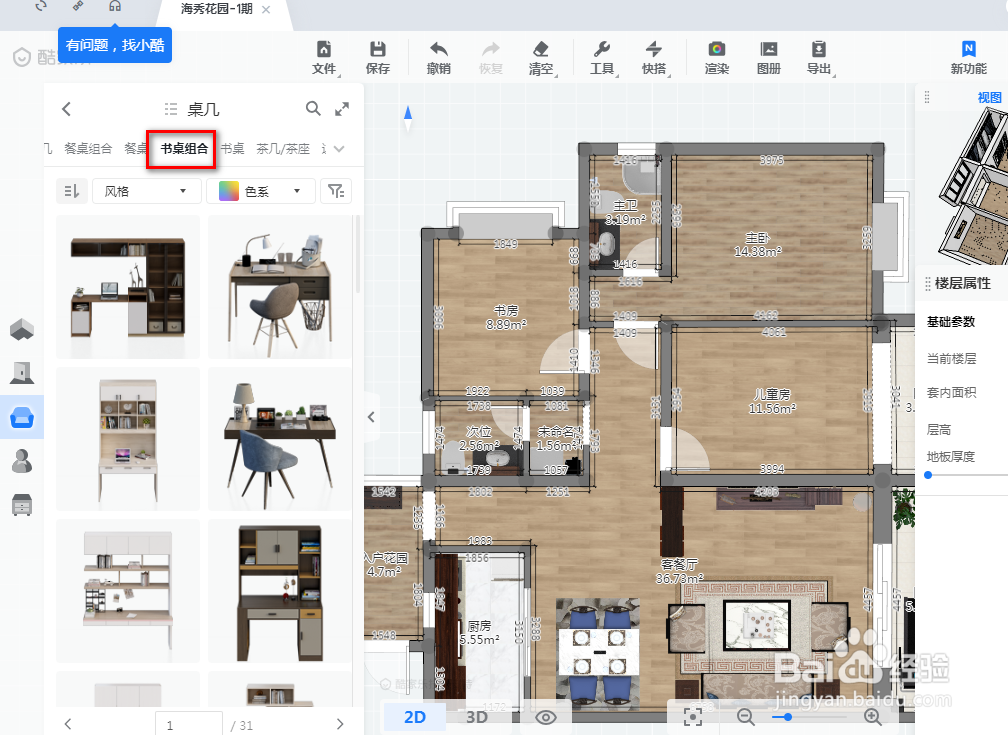Select the sofa furniture library sidebar icon
The height and width of the screenshot is (735, 1008).
[22, 417]
